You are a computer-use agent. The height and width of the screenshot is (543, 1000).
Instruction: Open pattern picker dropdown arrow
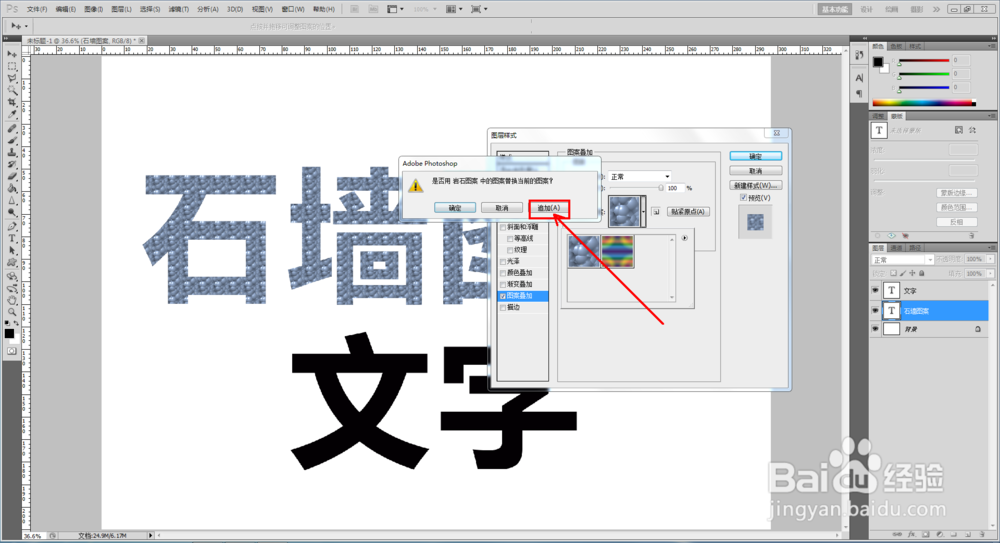pyautogui.click(x=643, y=212)
